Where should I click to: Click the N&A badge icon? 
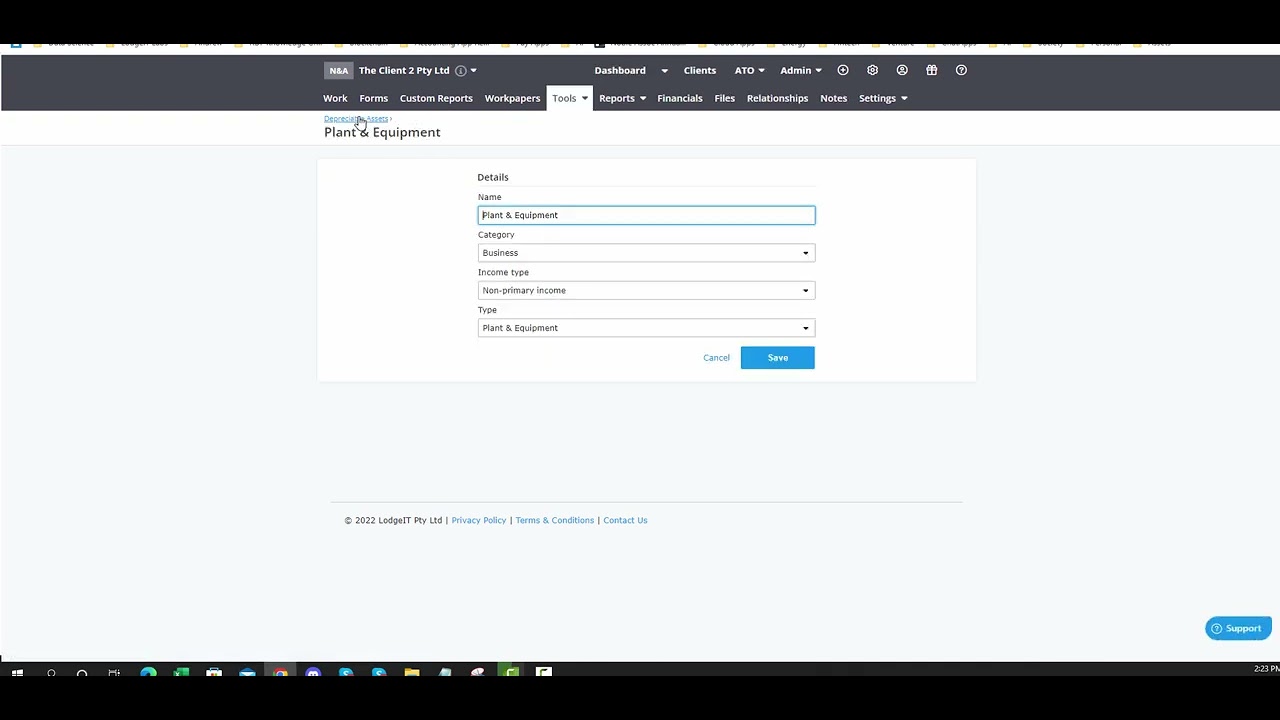pyautogui.click(x=339, y=70)
